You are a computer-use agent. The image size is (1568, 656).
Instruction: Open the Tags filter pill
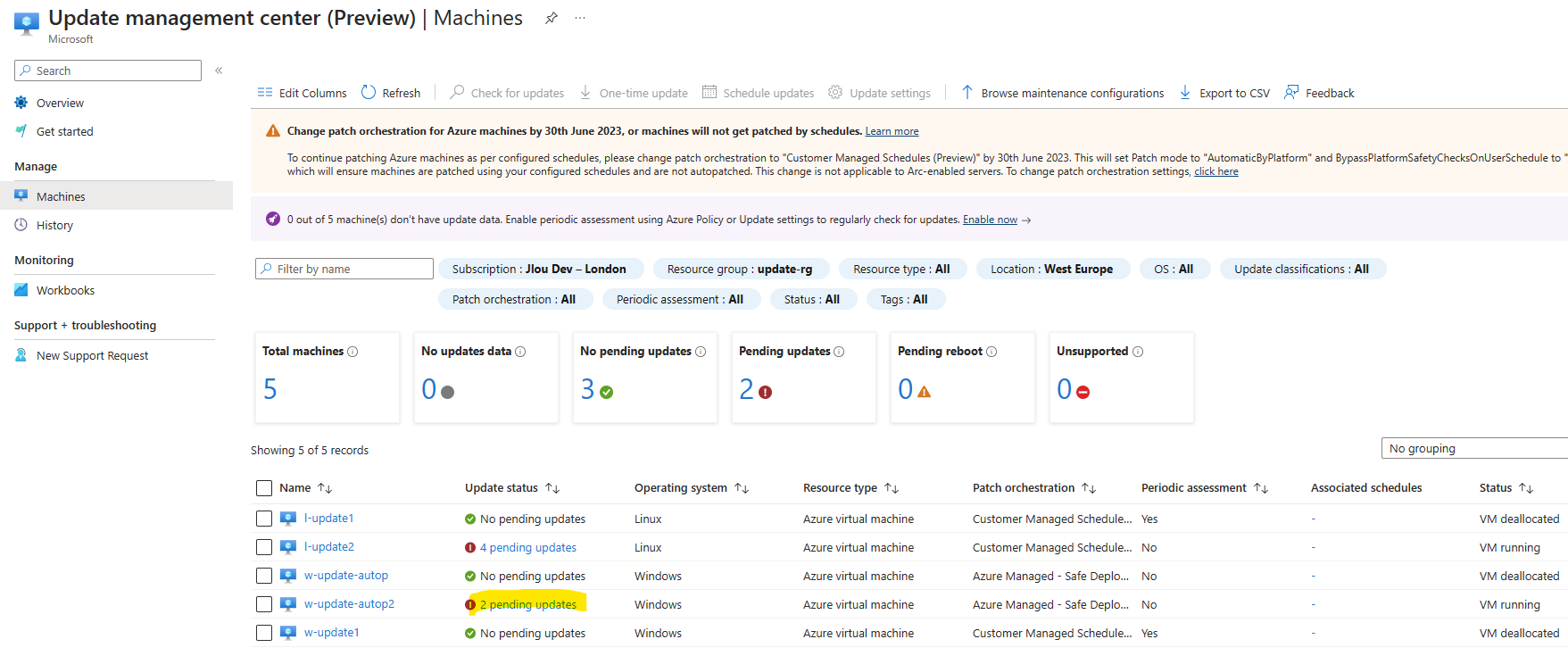coord(904,299)
